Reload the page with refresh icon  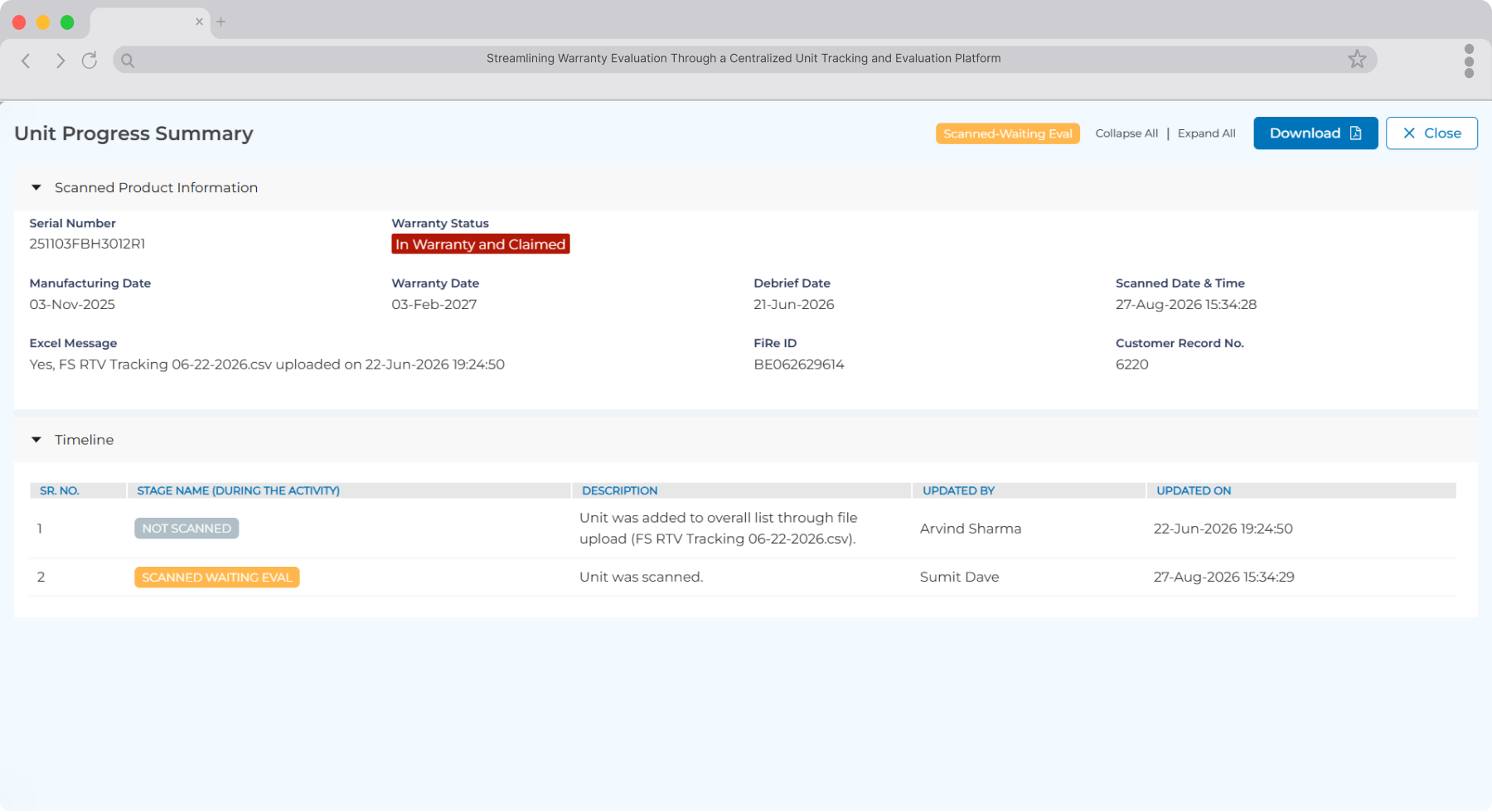(90, 60)
